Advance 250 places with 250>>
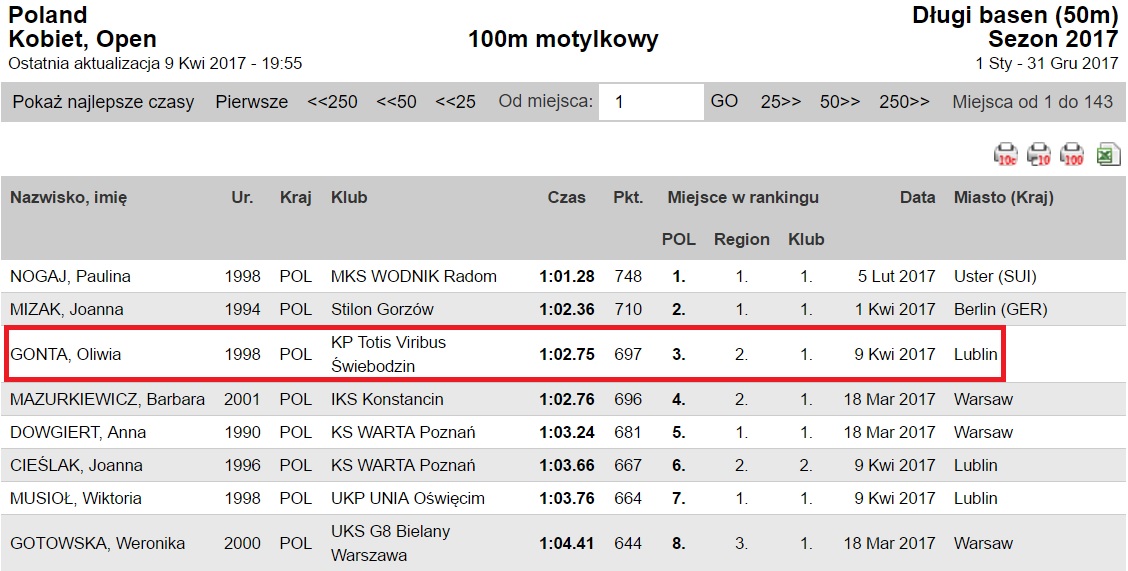 point(904,102)
